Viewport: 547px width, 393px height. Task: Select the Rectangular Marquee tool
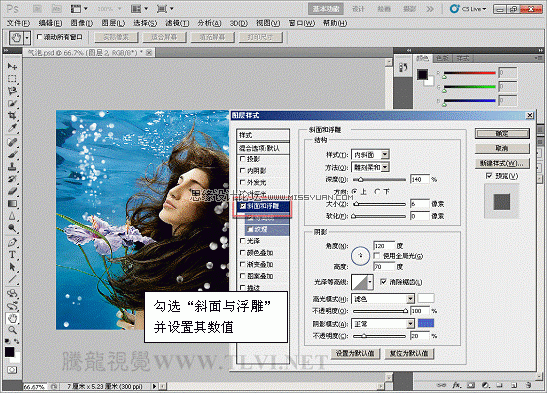tap(12, 79)
